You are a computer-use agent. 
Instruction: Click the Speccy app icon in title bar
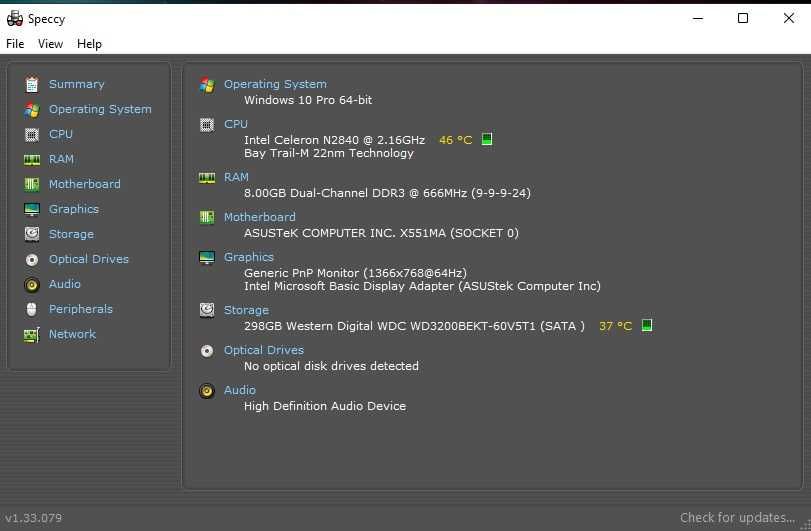tap(14, 19)
